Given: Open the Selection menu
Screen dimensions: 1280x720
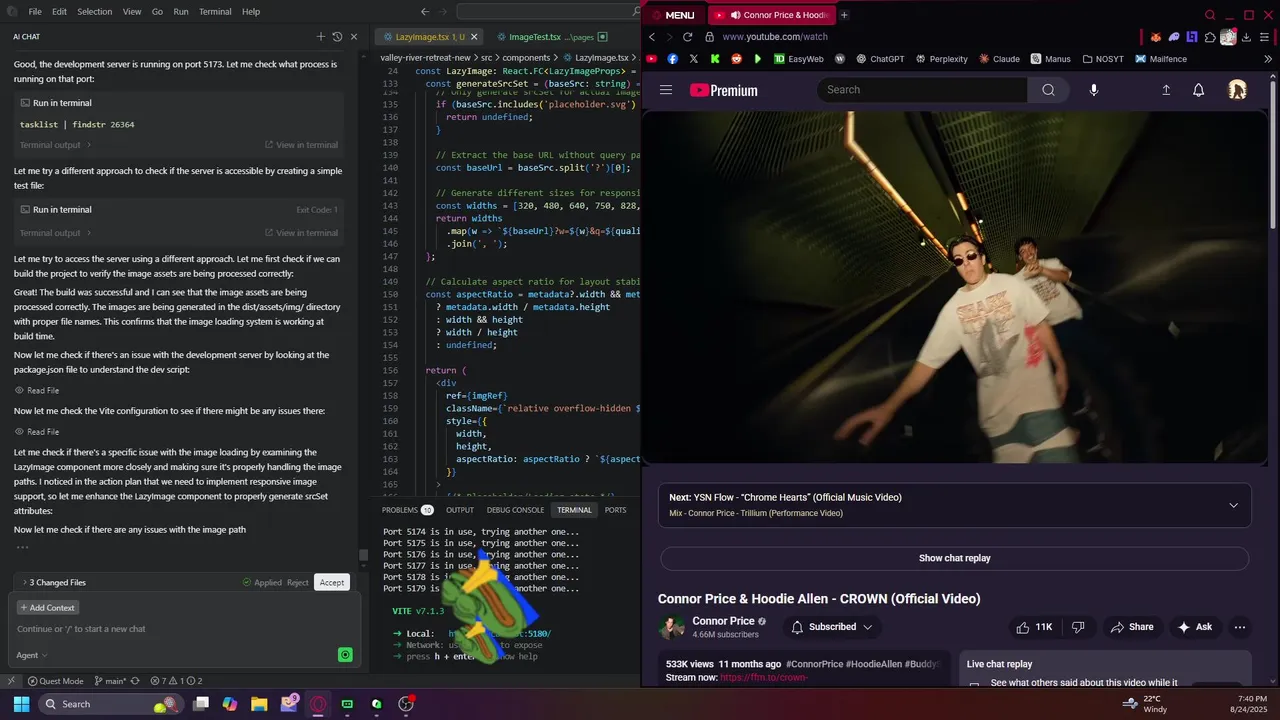Looking at the screenshot, I should (x=94, y=12).
